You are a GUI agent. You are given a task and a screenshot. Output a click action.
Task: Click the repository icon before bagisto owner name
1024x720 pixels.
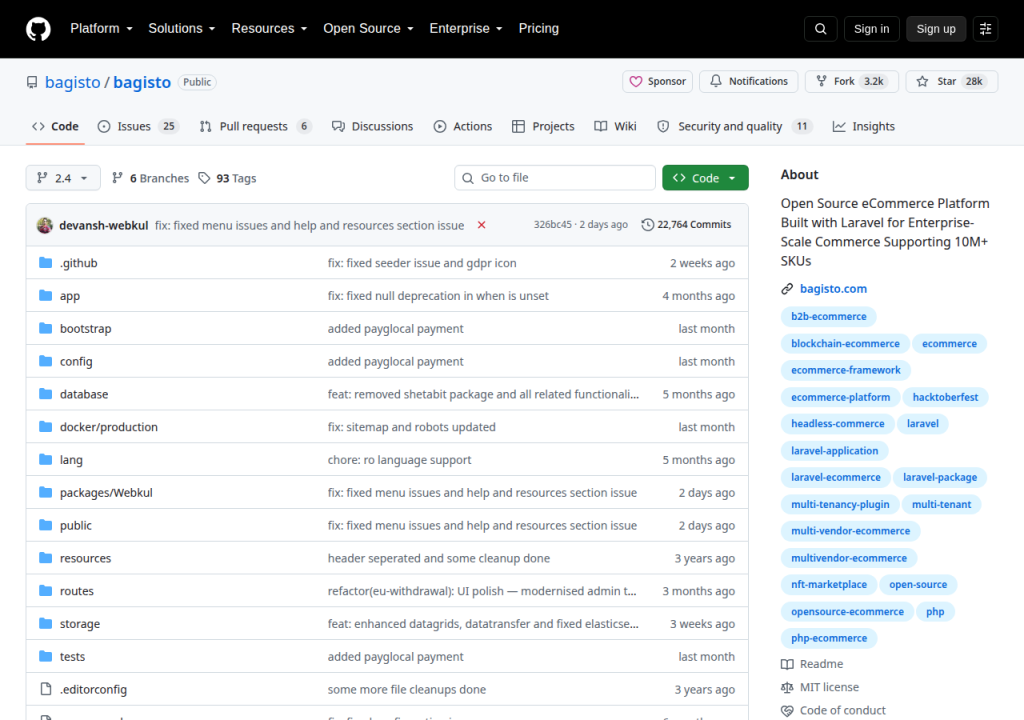coord(32,82)
